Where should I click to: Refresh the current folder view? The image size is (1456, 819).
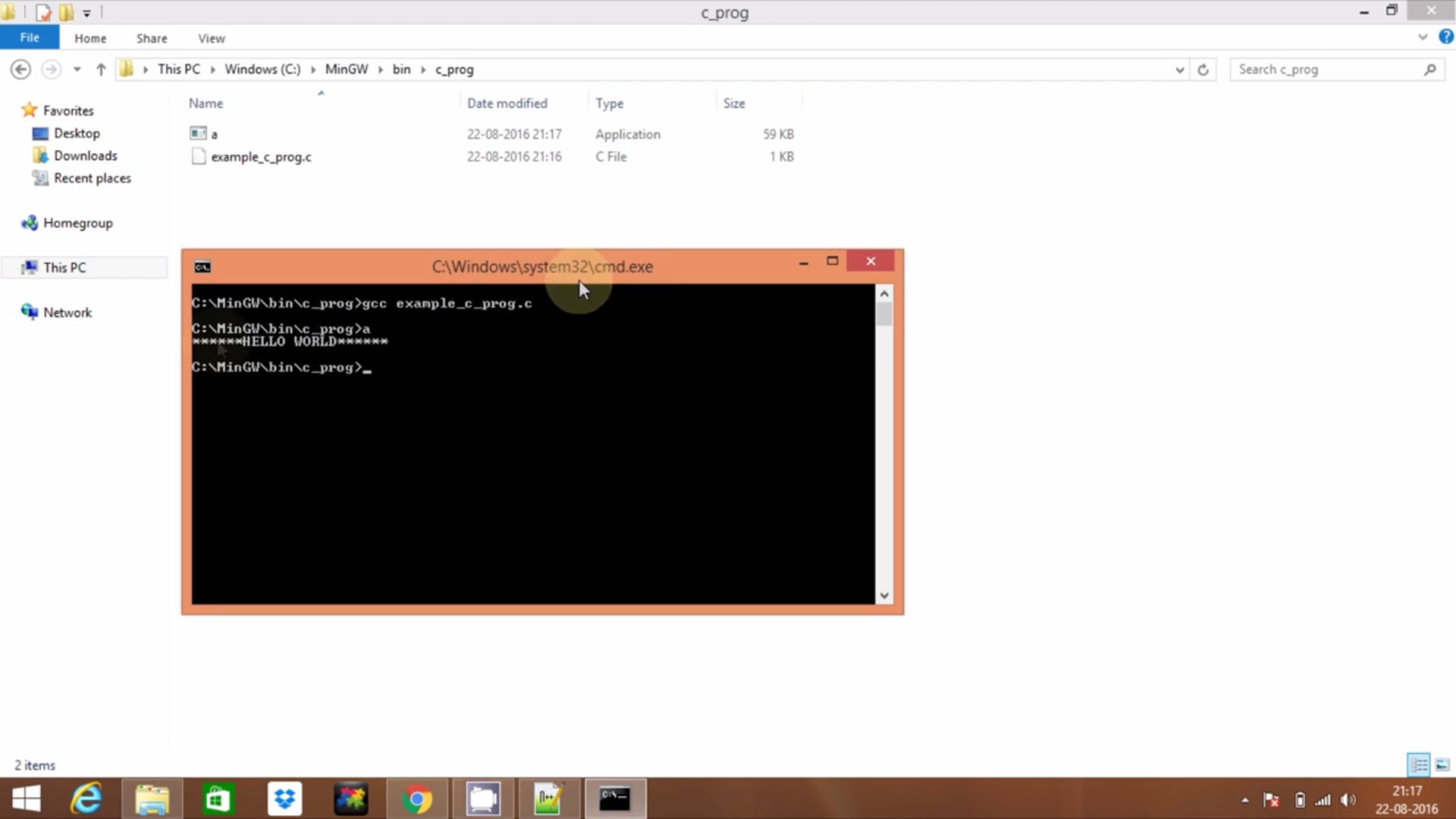(x=1203, y=69)
